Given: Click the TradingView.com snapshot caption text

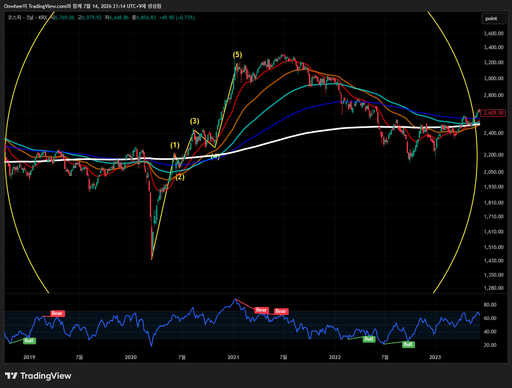Looking at the screenshot, I should 83,6.
